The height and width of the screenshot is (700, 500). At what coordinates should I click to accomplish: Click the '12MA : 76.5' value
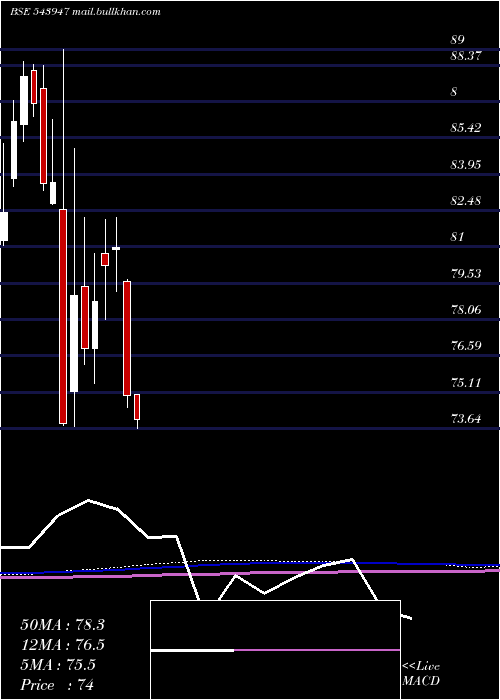[62, 645]
